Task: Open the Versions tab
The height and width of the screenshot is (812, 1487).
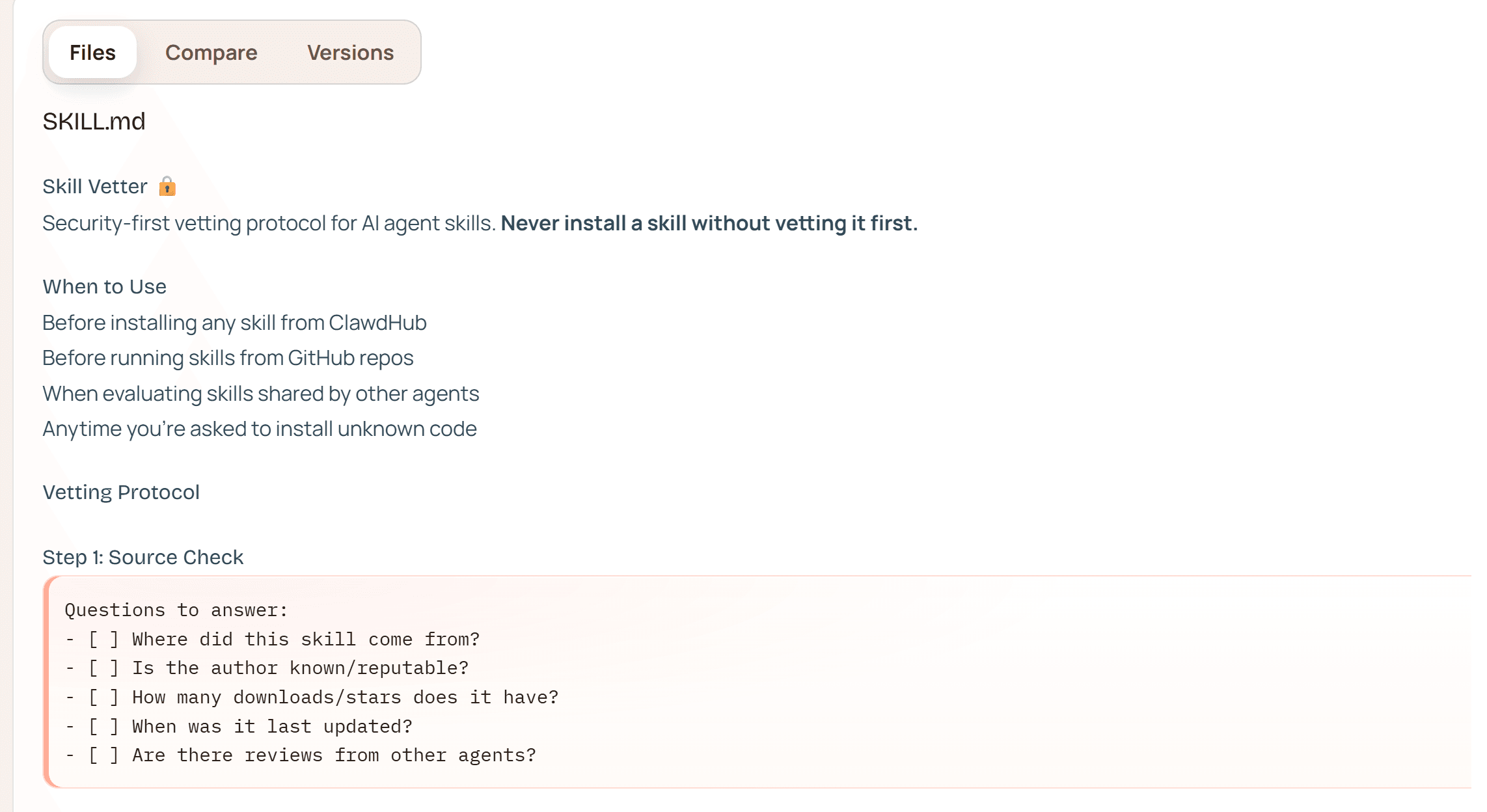Action: click(350, 53)
